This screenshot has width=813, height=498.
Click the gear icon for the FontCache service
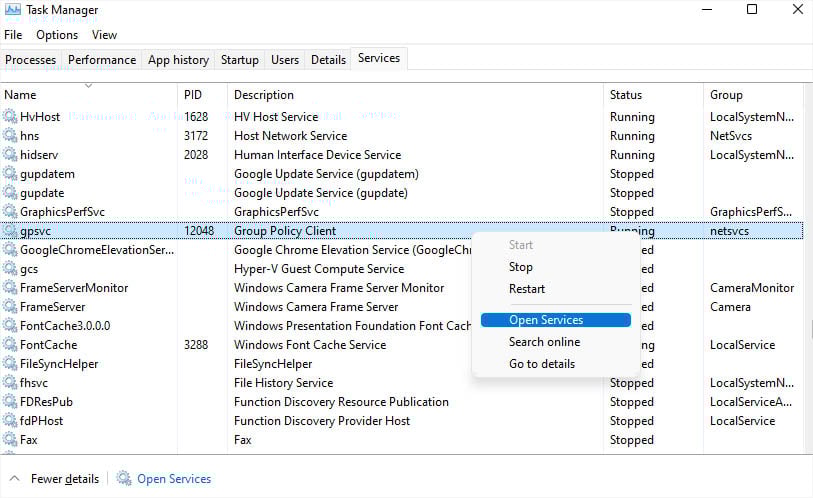10,345
